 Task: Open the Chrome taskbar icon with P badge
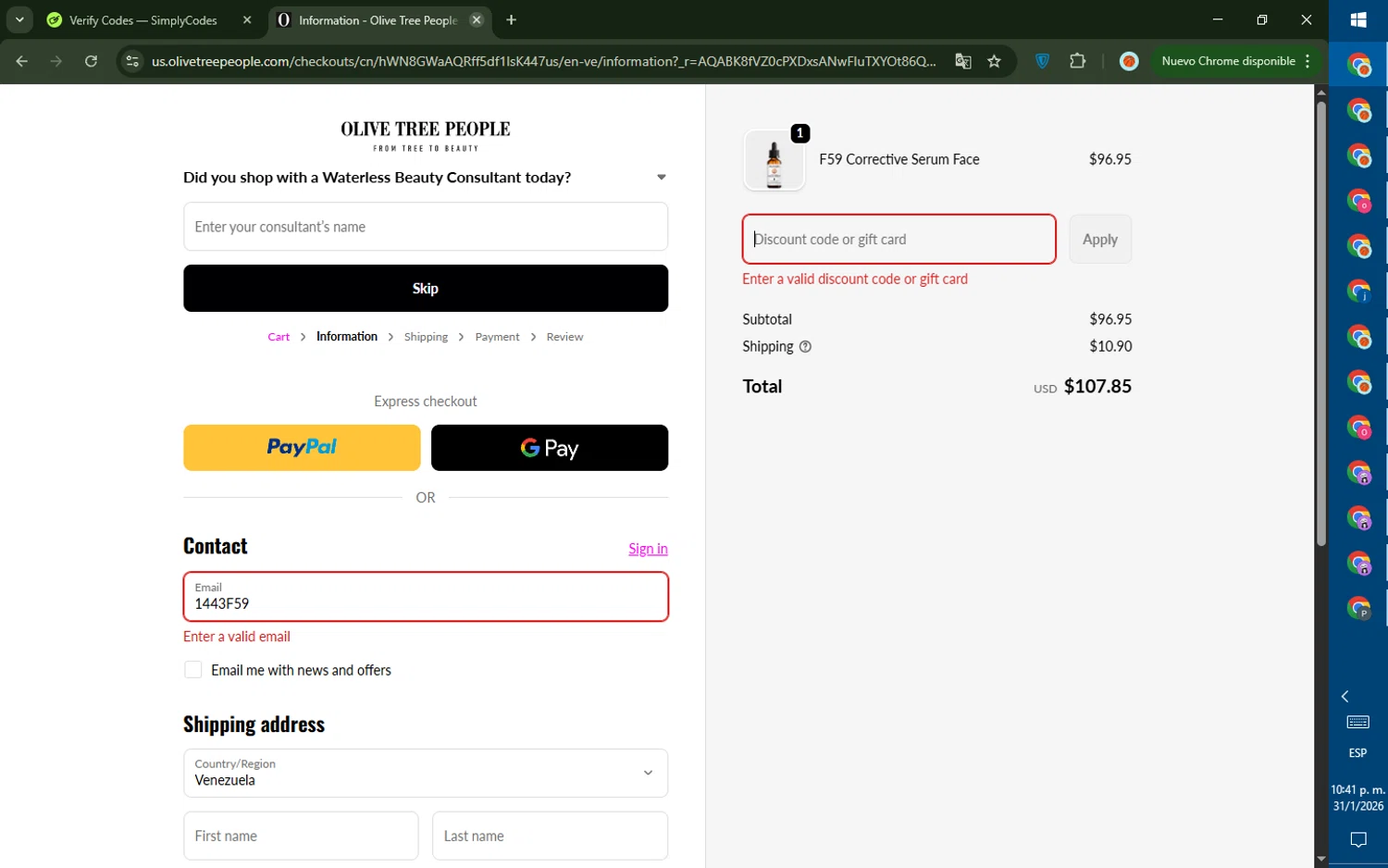[x=1358, y=608]
